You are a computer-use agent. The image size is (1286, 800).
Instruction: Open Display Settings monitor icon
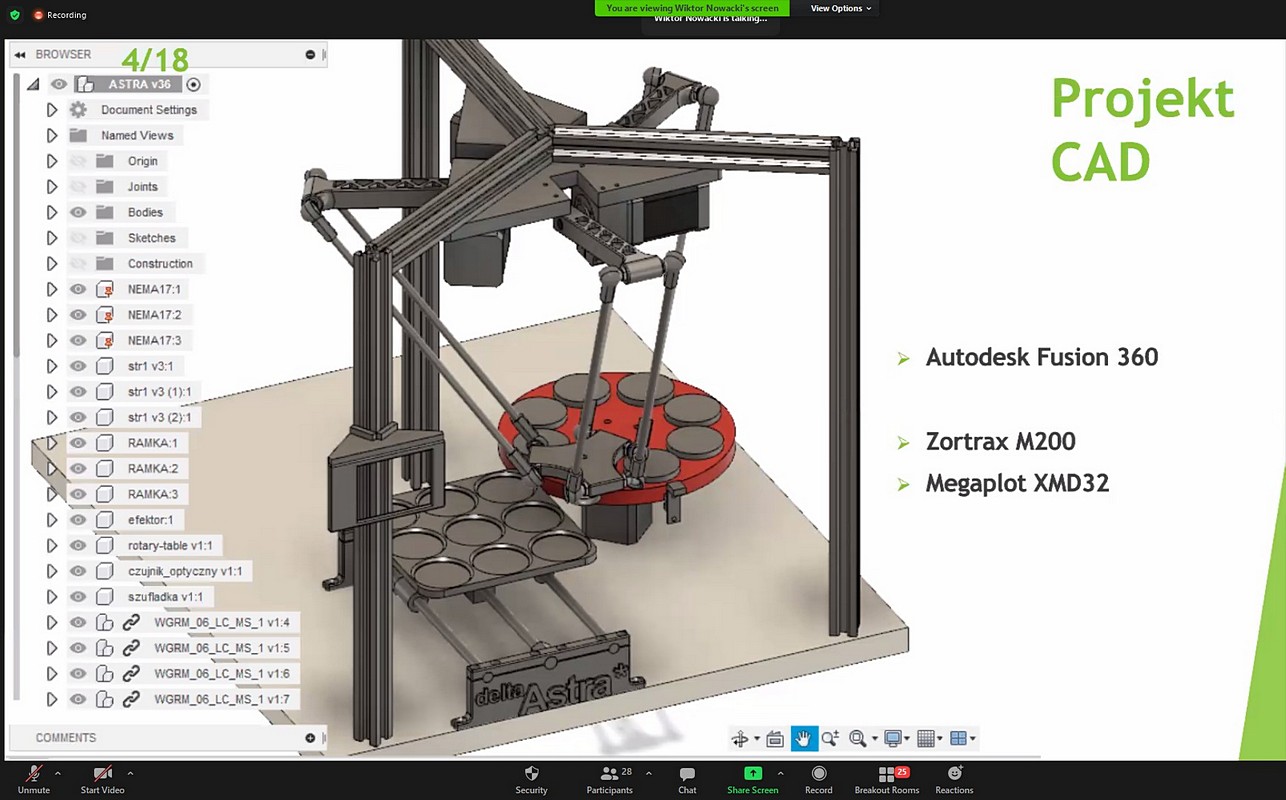coord(893,739)
